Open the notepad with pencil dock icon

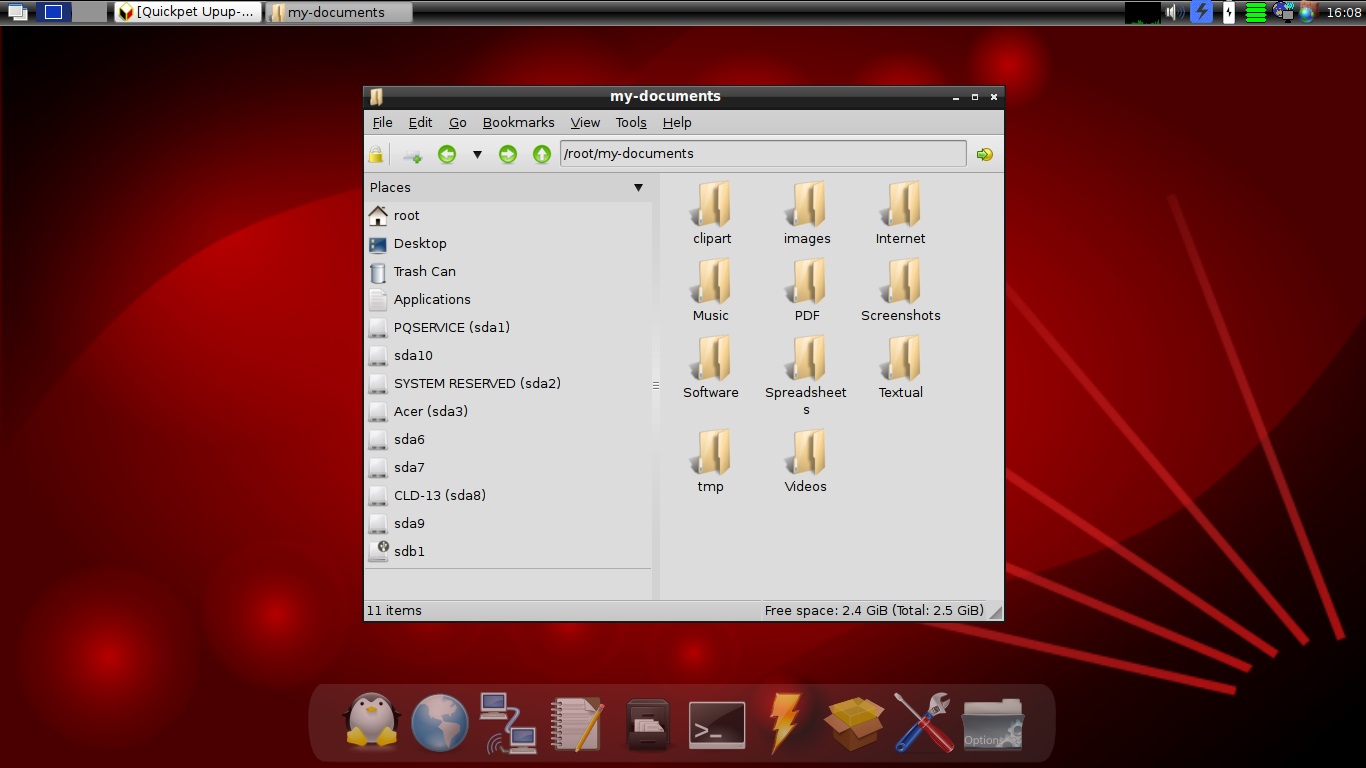pyautogui.click(x=578, y=723)
